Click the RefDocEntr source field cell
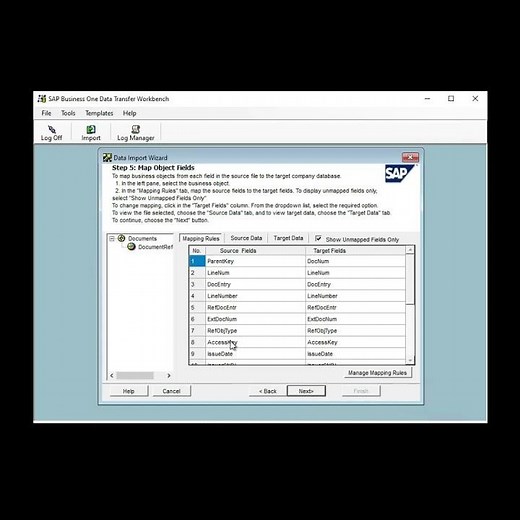This screenshot has height=520, width=520. (x=255, y=307)
